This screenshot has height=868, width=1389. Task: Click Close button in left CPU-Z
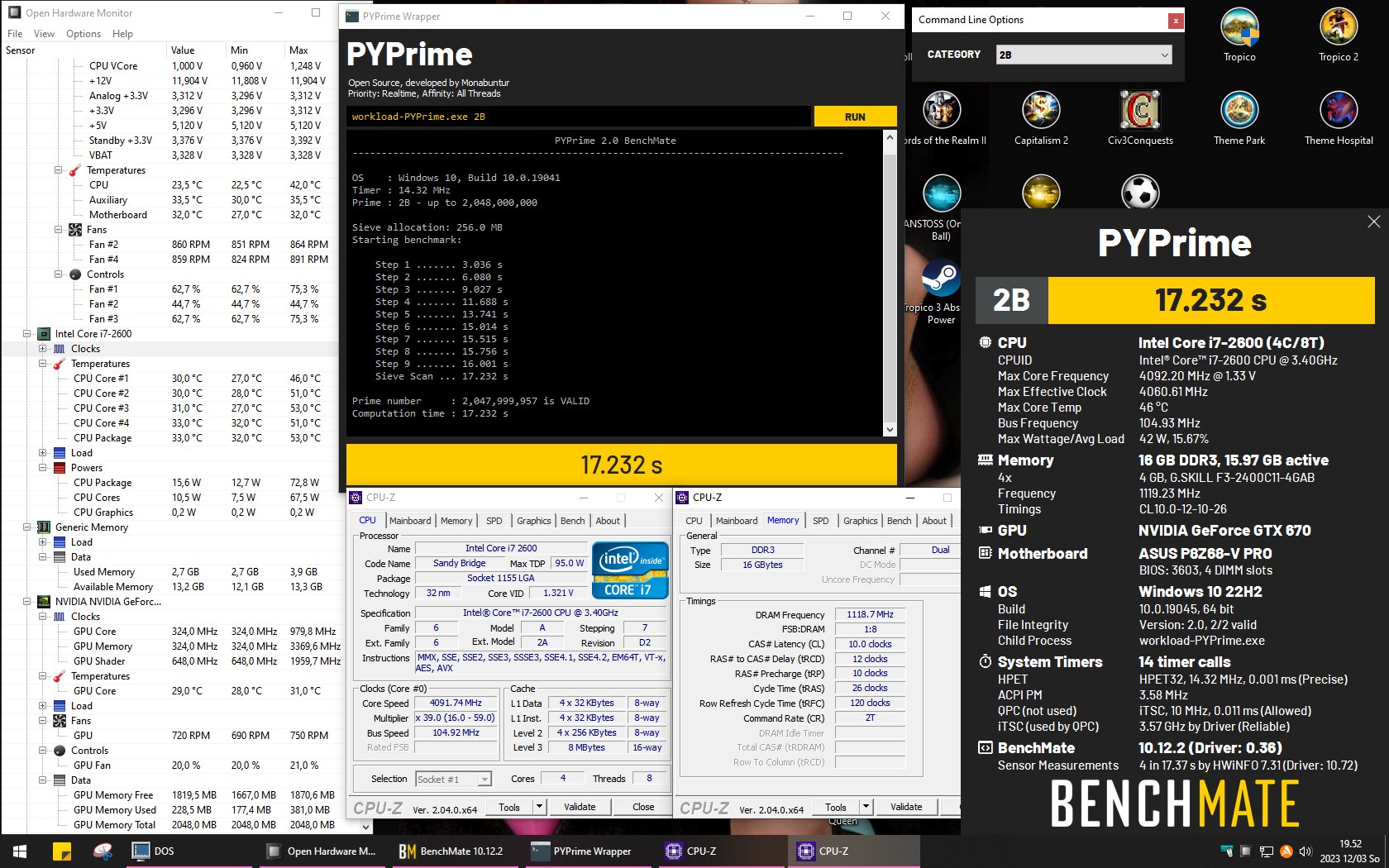643,807
